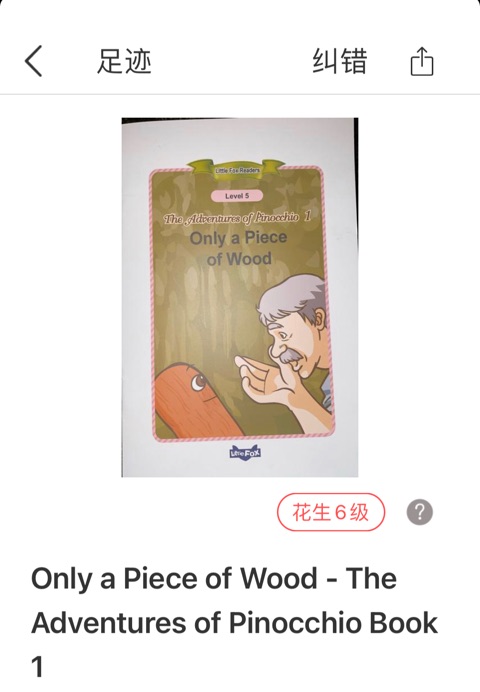The image size is (480, 692).
Task: Tap the 花生6级 level badge
Action: tap(331, 512)
